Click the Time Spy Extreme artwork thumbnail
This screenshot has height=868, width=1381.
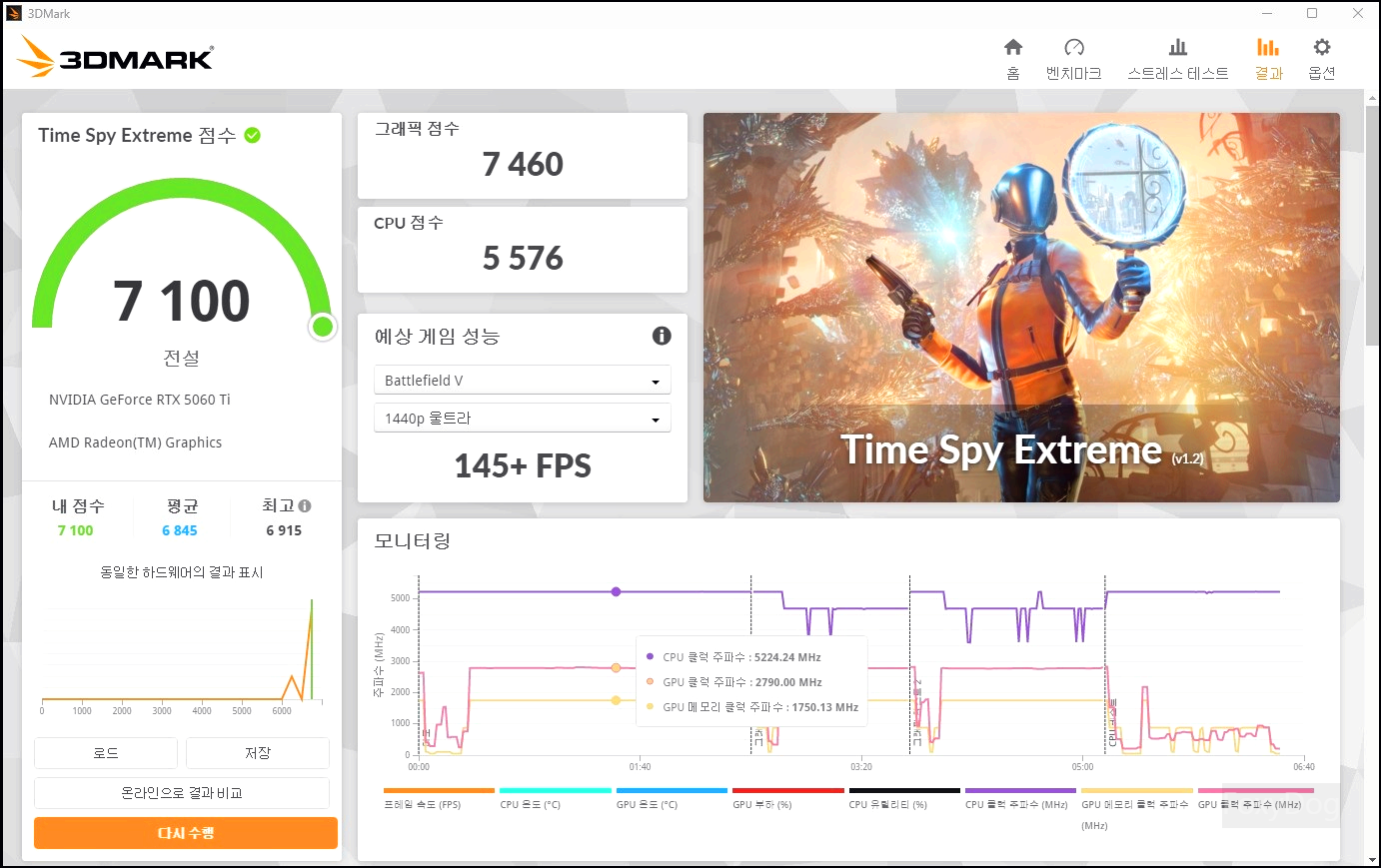pyautogui.click(x=1021, y=308)
